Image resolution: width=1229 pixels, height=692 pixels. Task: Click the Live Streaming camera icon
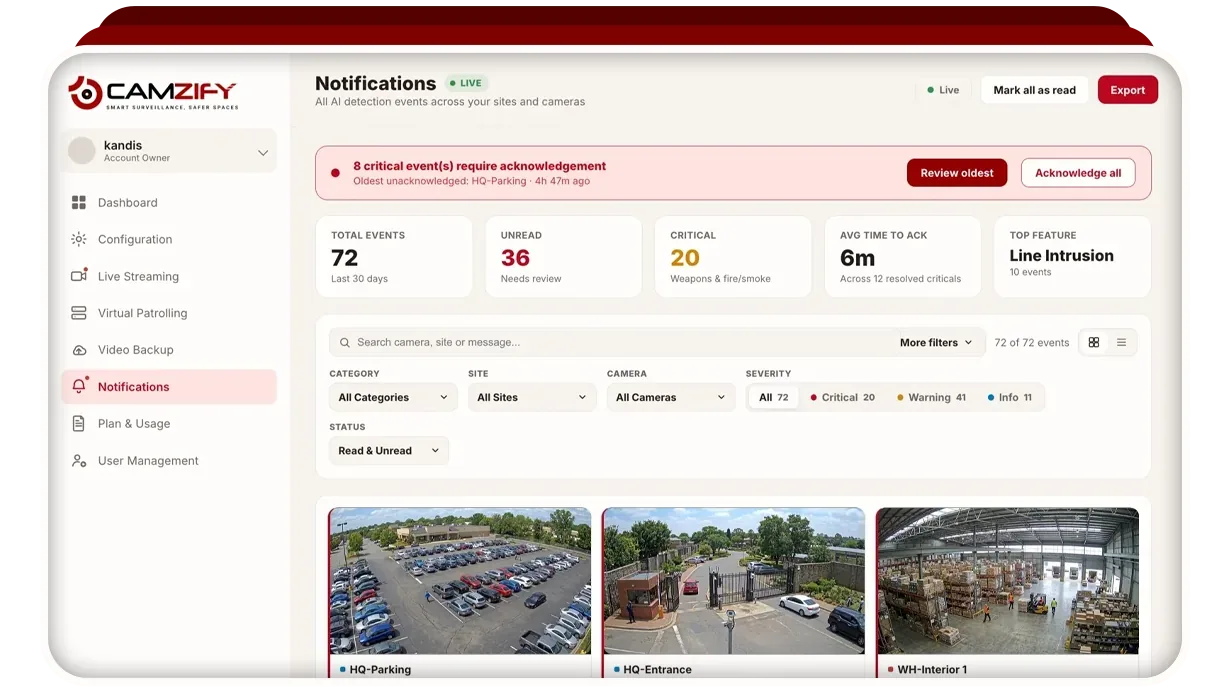79,277
